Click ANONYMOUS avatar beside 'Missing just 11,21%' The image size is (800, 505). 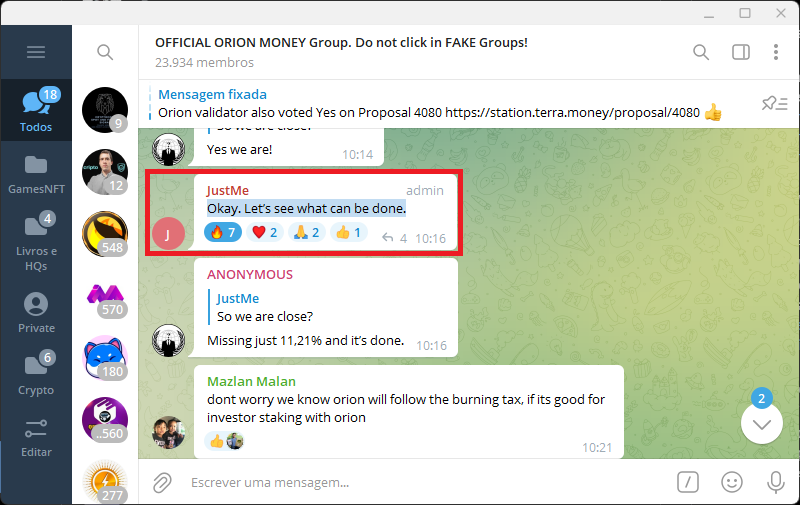(x=168, y=340)
